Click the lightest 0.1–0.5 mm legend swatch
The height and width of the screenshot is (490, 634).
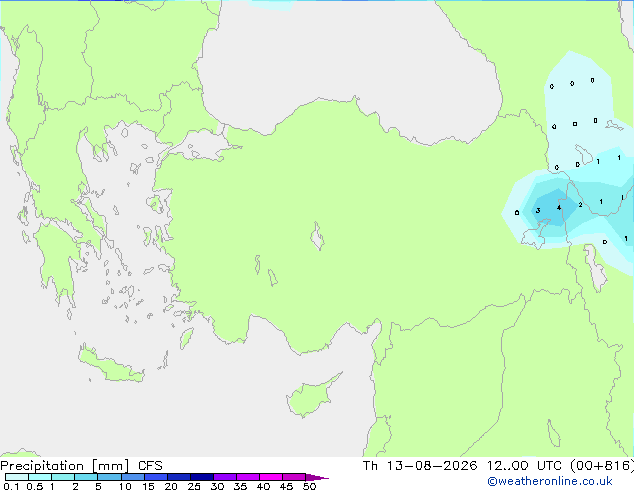pos(17,477)
